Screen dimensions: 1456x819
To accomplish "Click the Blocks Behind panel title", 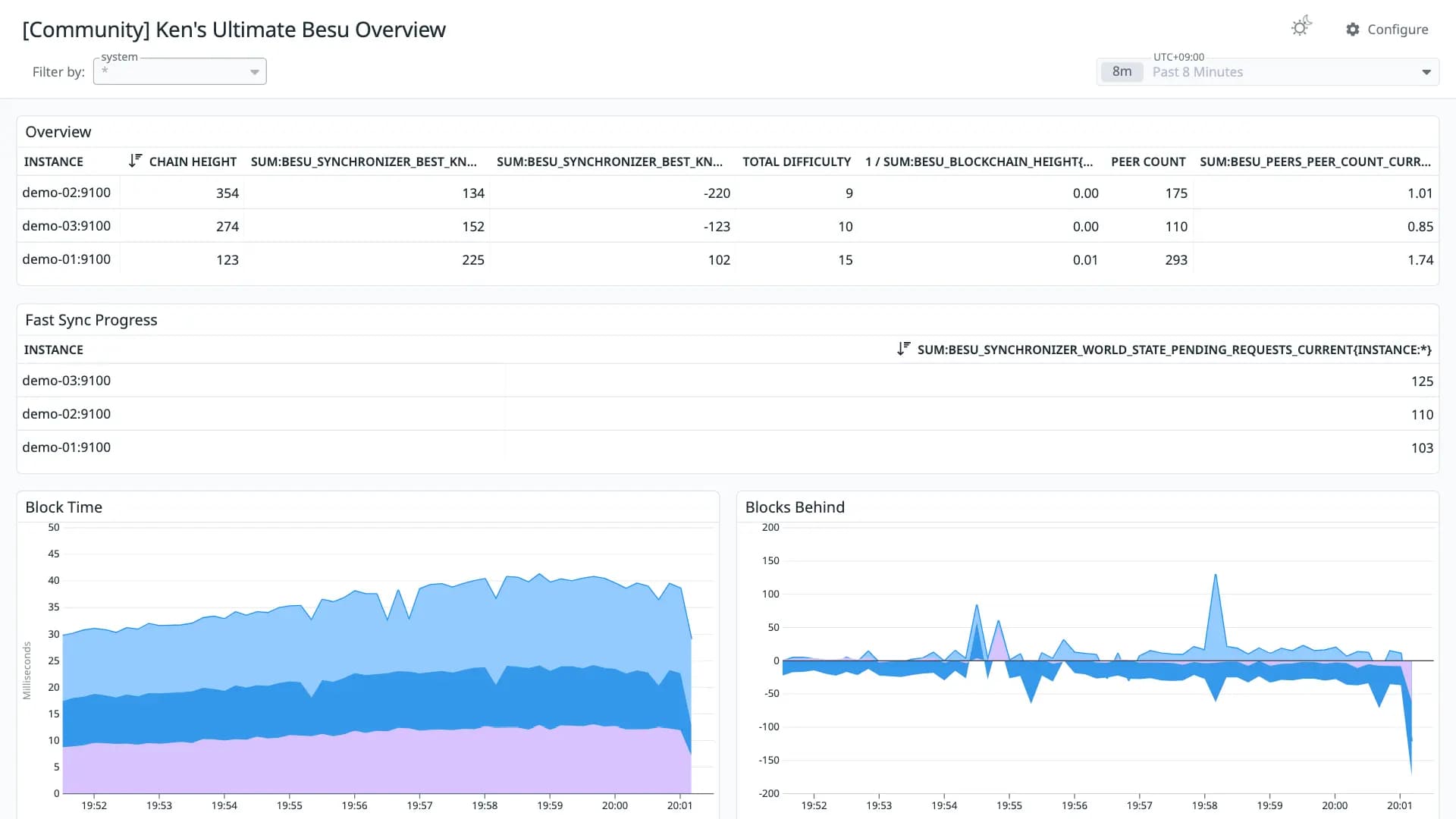I will (x=795, y=507).
